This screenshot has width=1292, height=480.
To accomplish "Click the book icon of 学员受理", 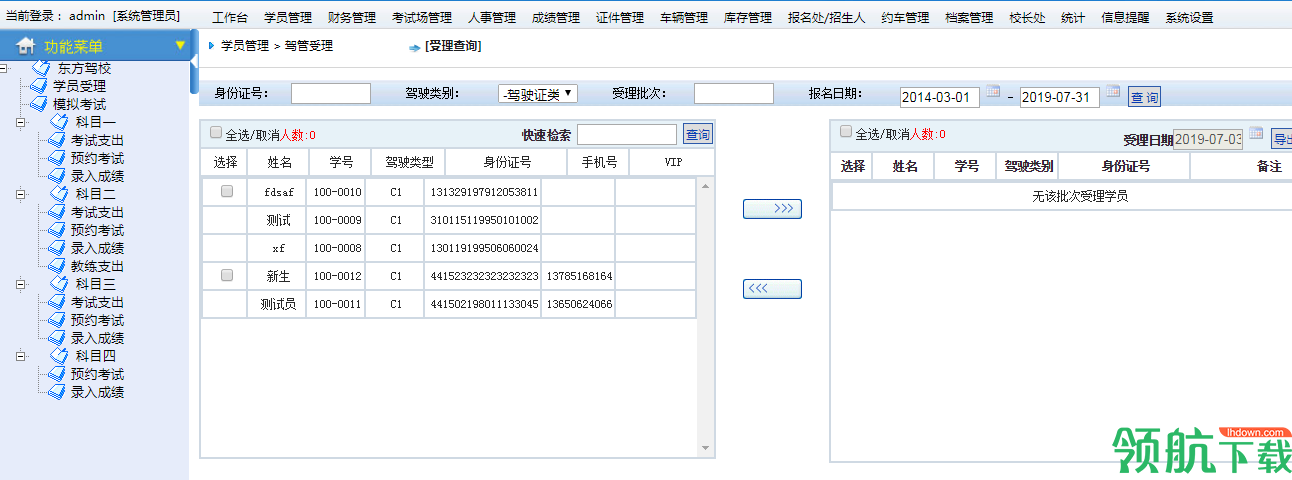I will [38, 86].
